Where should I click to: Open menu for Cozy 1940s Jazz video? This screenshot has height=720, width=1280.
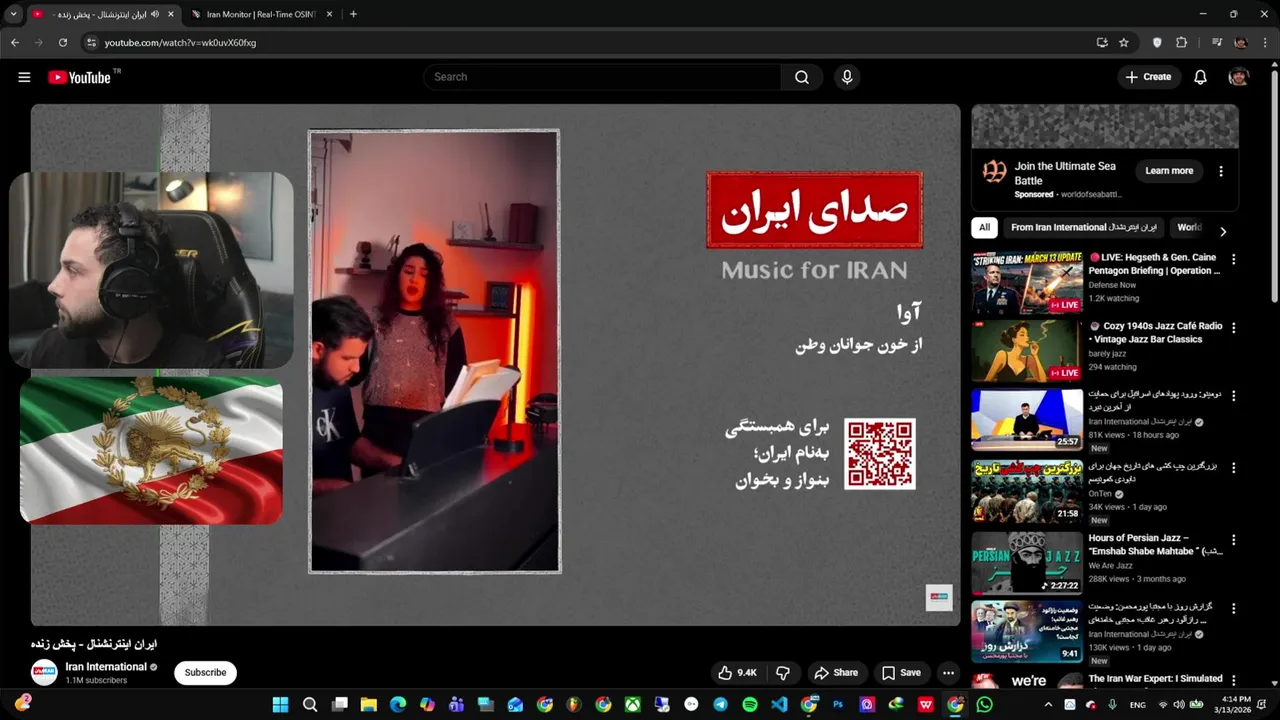point(1233,327)
